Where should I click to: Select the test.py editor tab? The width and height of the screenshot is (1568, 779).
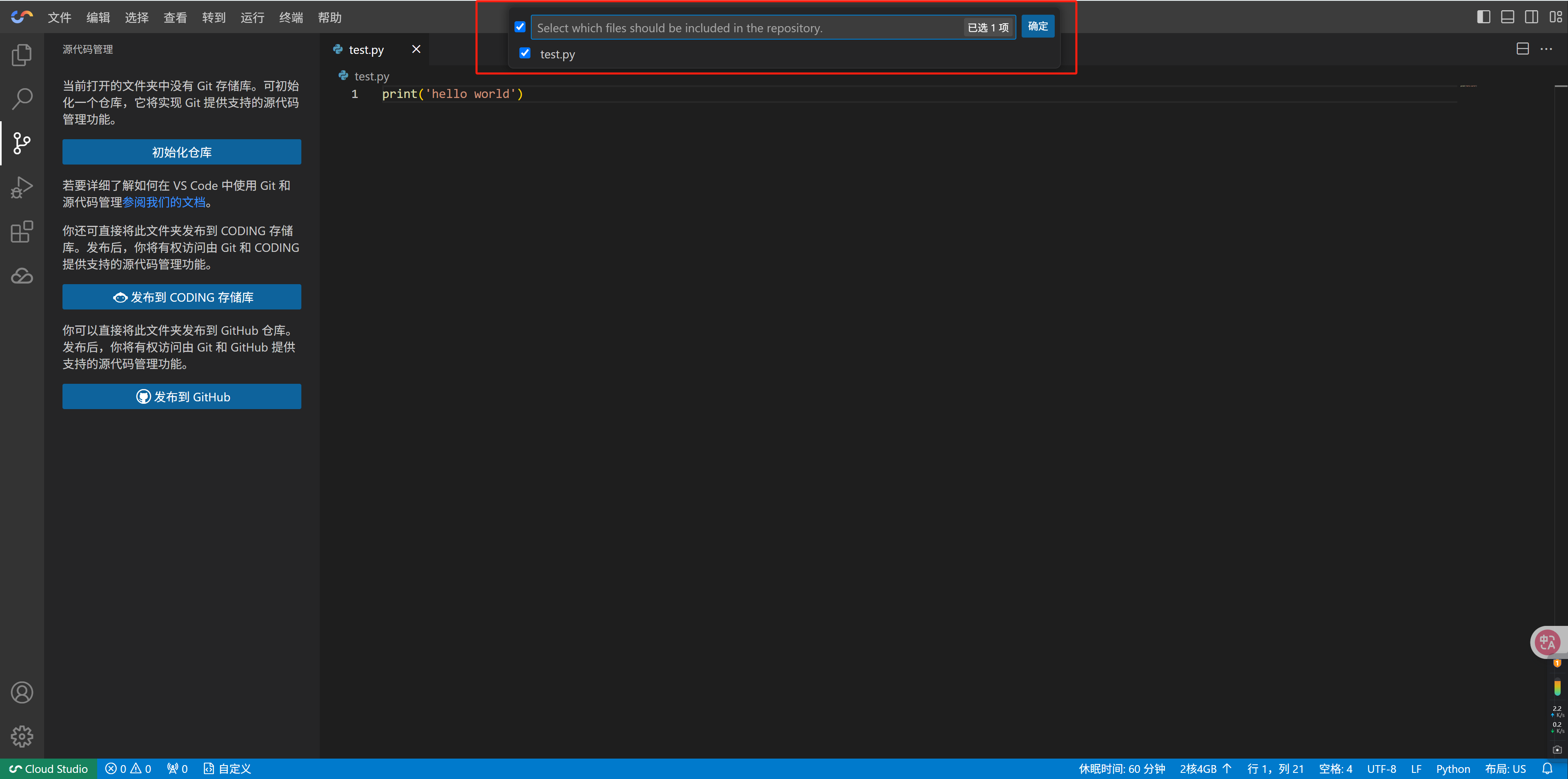pos(366,50)
